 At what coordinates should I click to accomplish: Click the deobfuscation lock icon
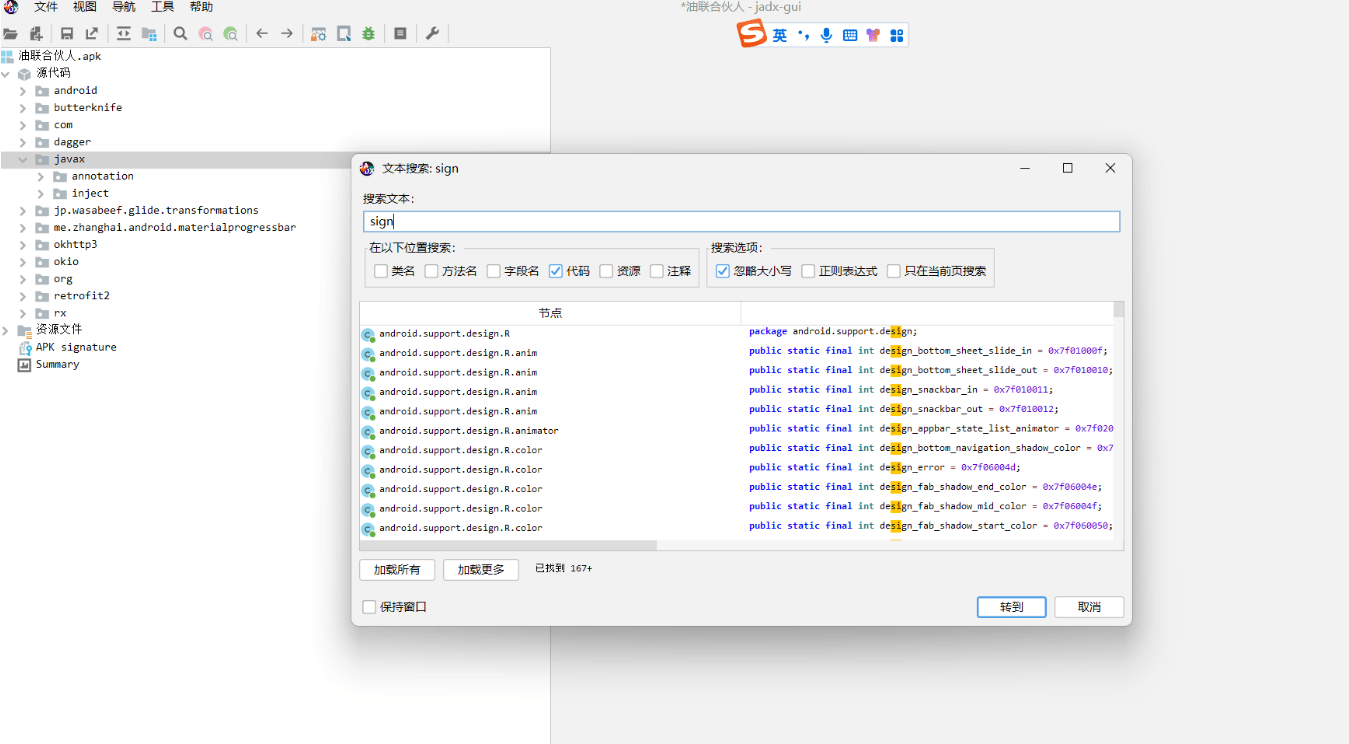coord(317,33)
